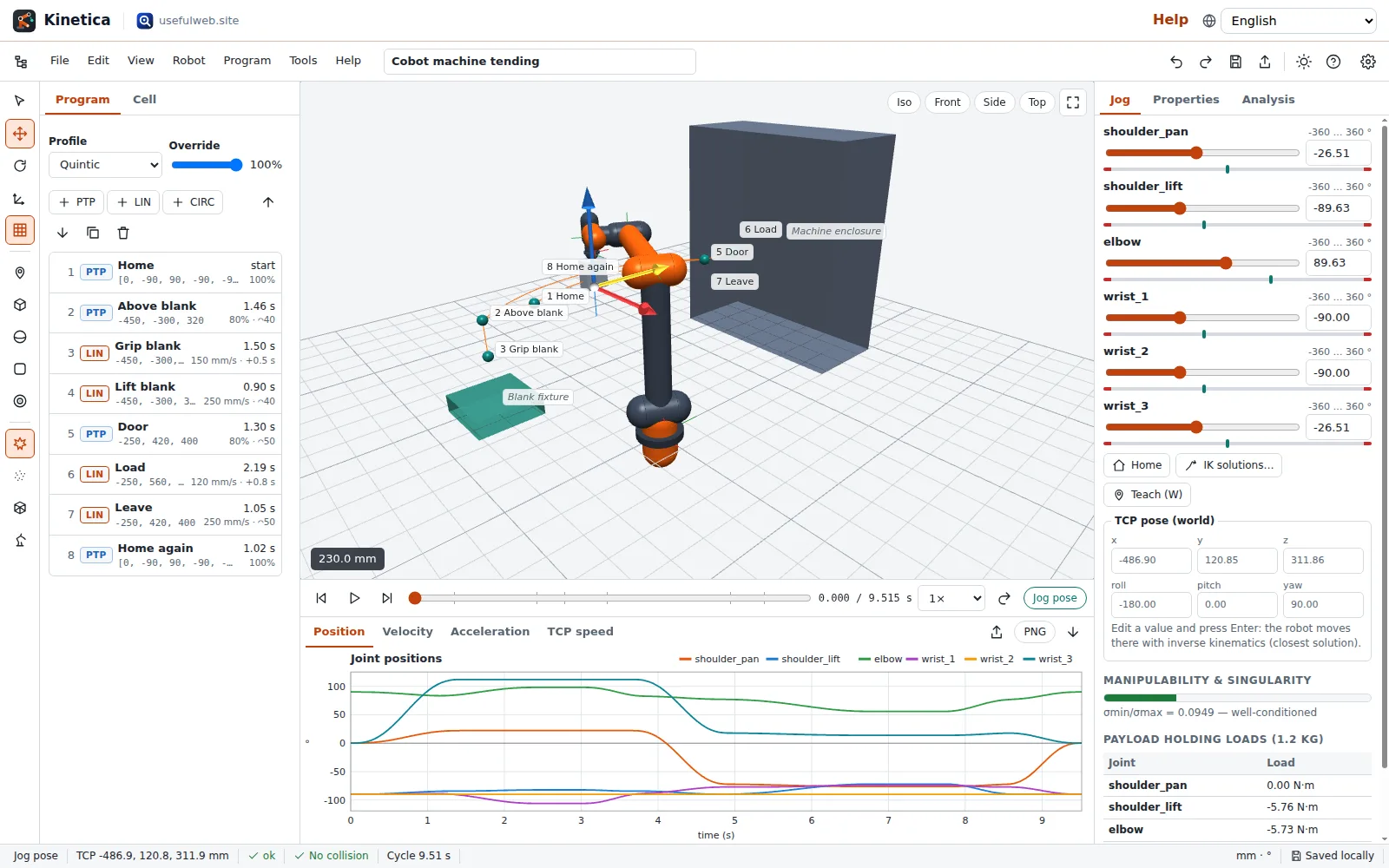Viewport: 1389px width, 868px height.
Task: Click the TCP pose x value field
Action: (x=1151, y=561)
